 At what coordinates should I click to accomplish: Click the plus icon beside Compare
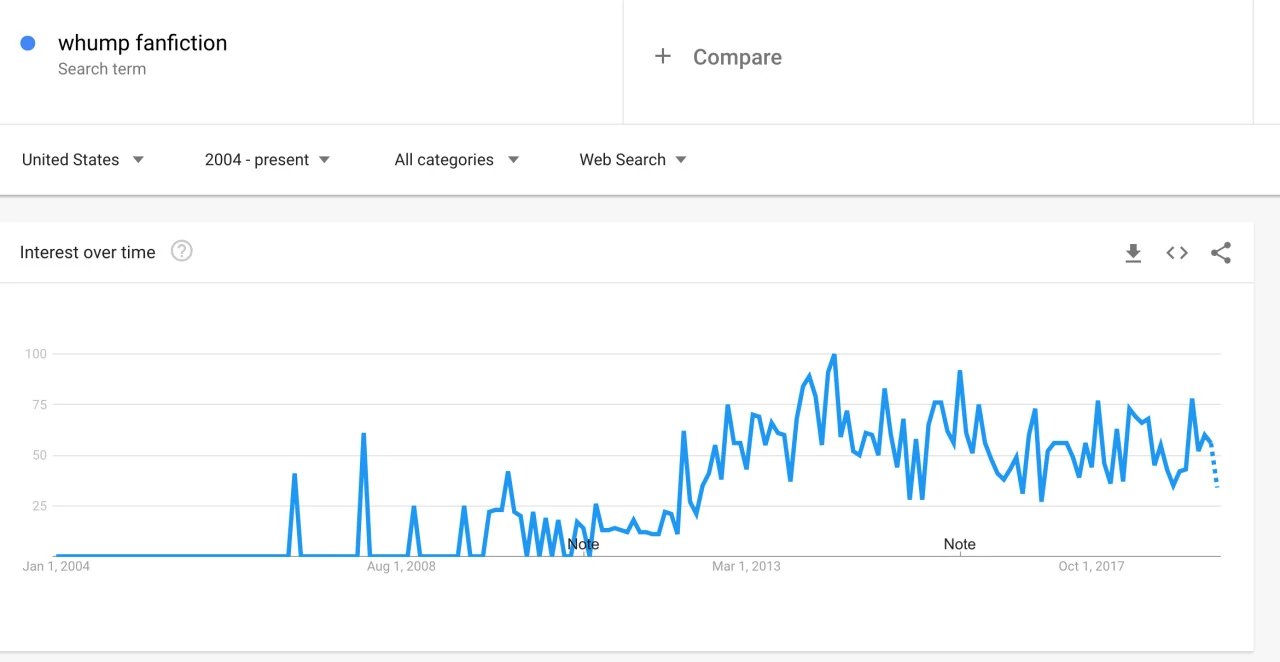click(x=662, y=57)
